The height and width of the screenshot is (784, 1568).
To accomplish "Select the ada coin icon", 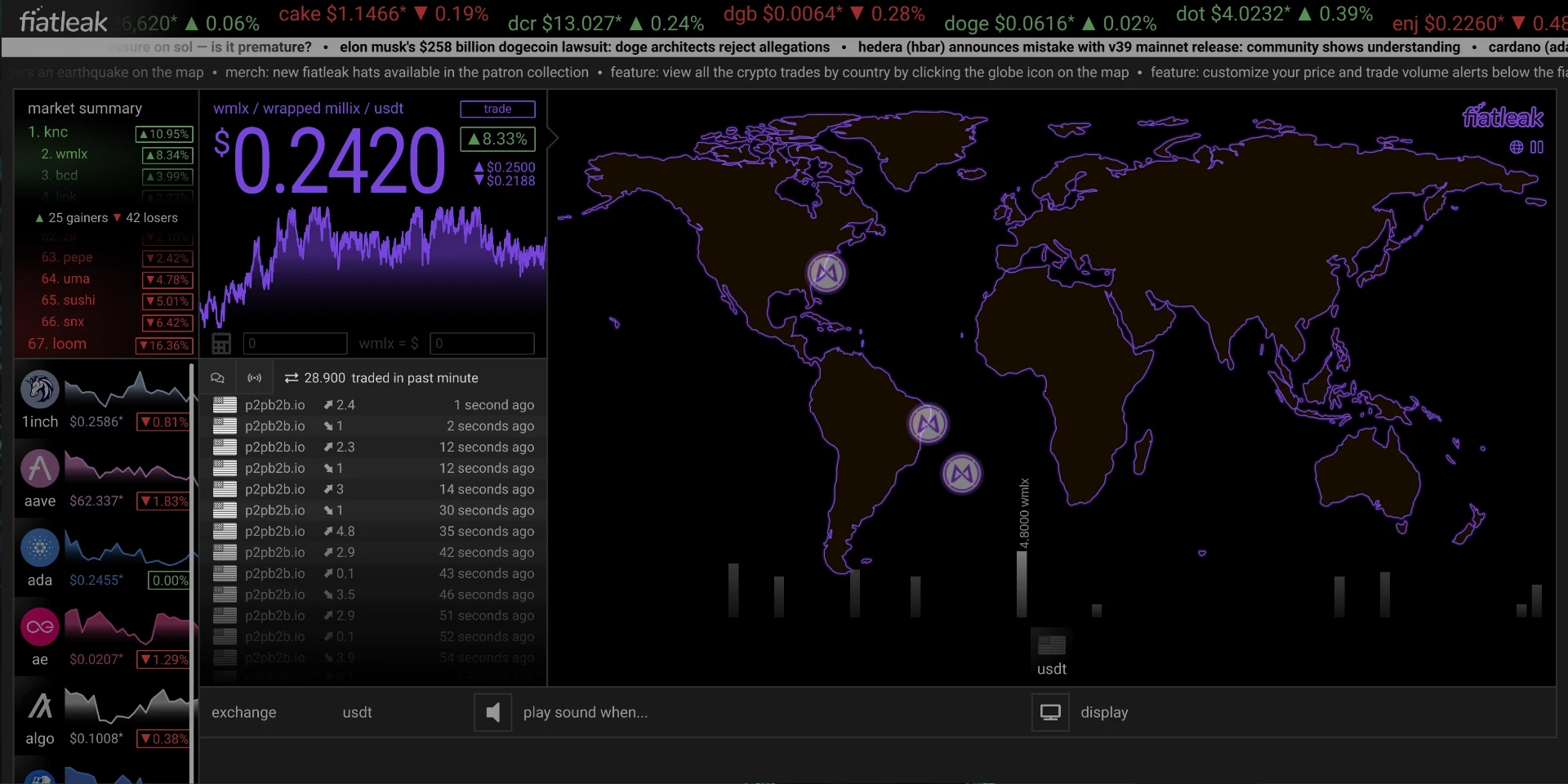I will pyautogui.click(x=40, y=548).
